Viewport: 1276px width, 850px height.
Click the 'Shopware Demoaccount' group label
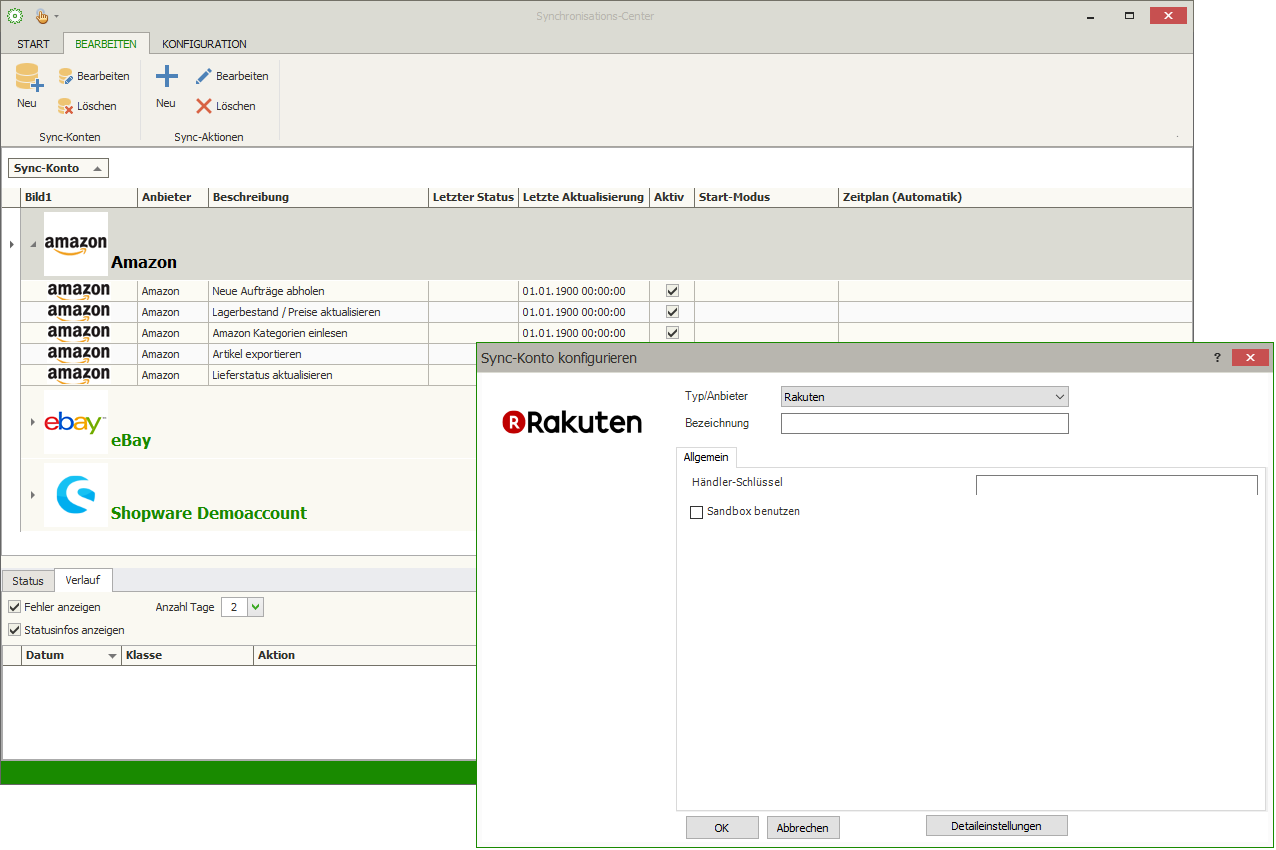(x=209, y=513)
